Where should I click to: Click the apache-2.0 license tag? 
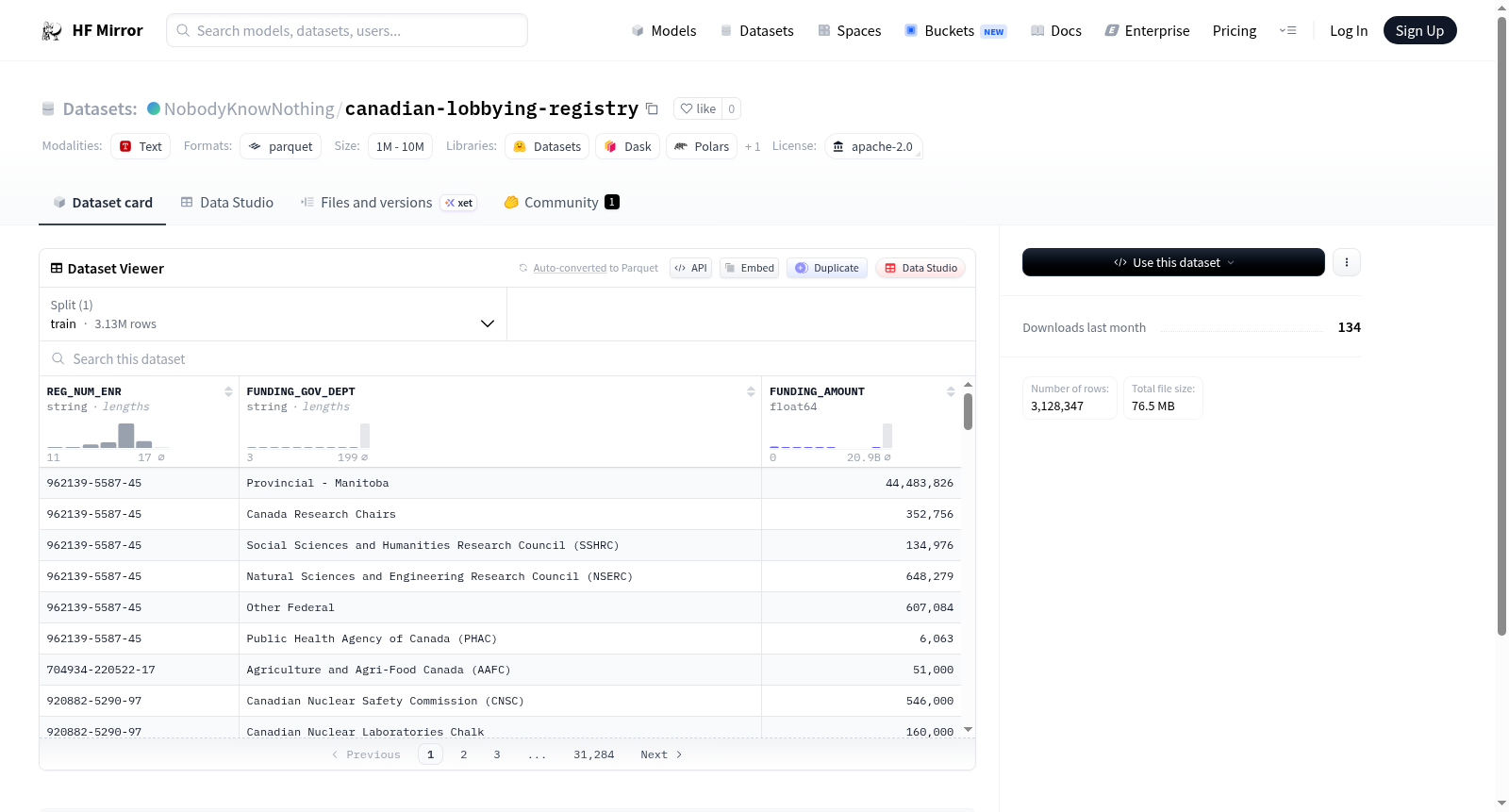click(873, 146)
